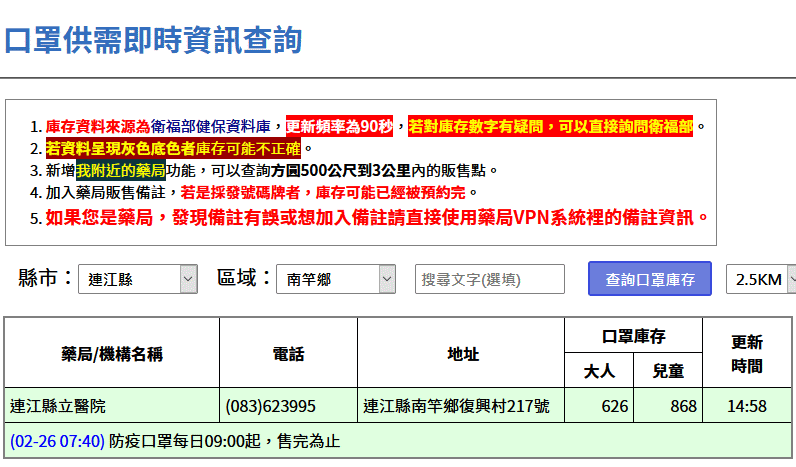Open the 縣市 dropdown showing 連江縣
Viewport: 796px width, 467px height.
[x=138, y=279]
